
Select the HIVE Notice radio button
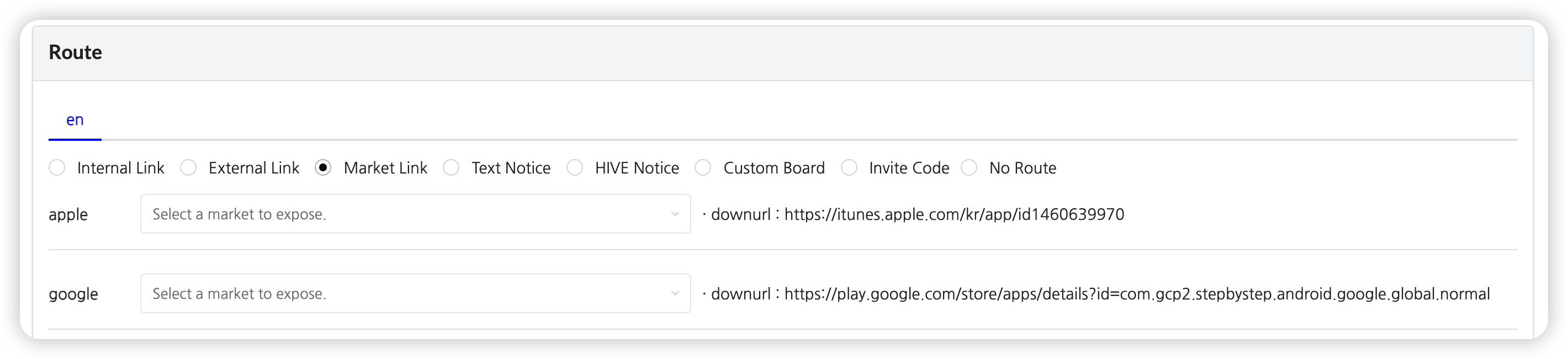coord(575,168)
